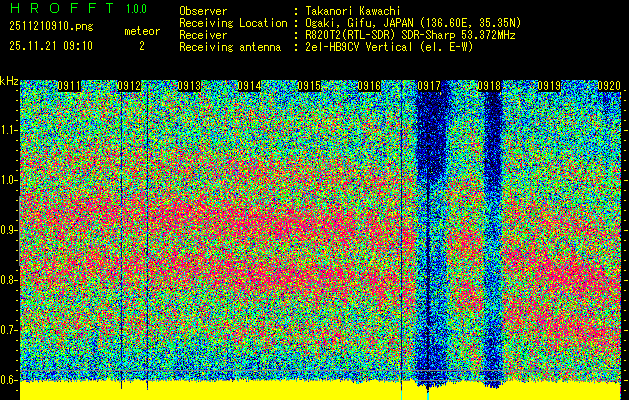Click the Receiving antenna field label
Viewport: 629px width, 400px height.
(x=230, y=47)
